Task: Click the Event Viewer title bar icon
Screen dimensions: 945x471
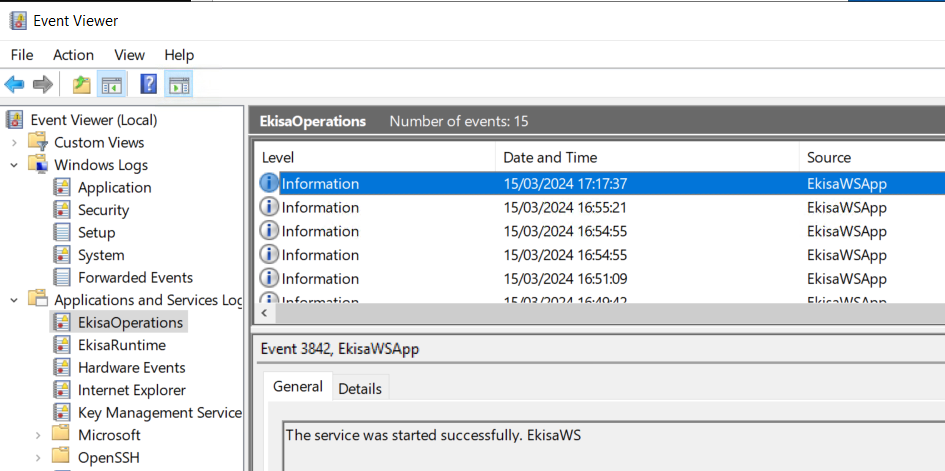Action: pos(18,20)
